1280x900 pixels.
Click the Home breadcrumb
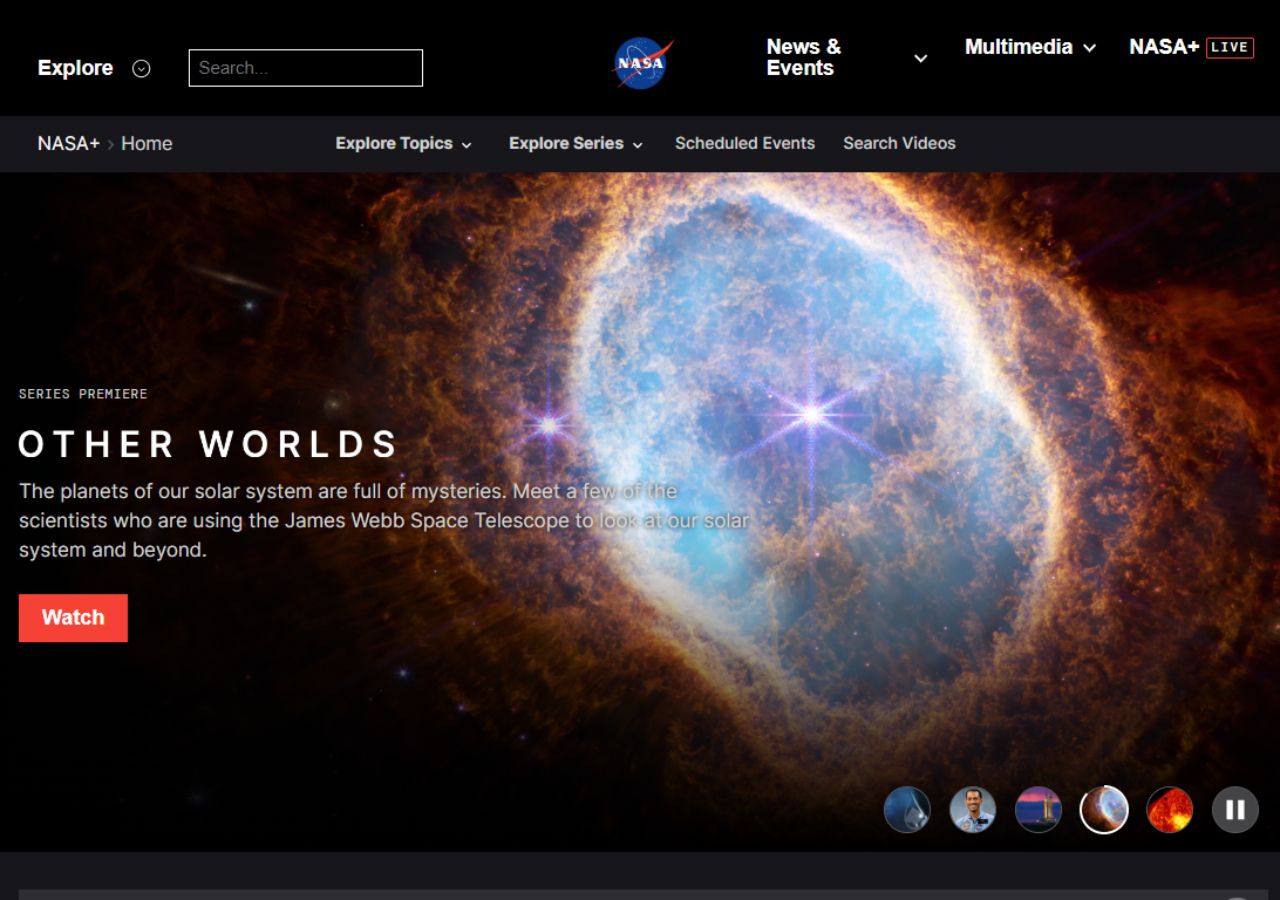point(146,143)
